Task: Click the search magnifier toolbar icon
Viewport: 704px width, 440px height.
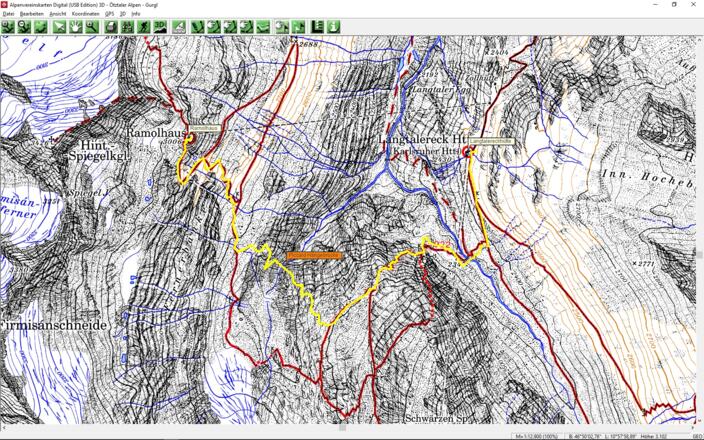Action: 92,27
